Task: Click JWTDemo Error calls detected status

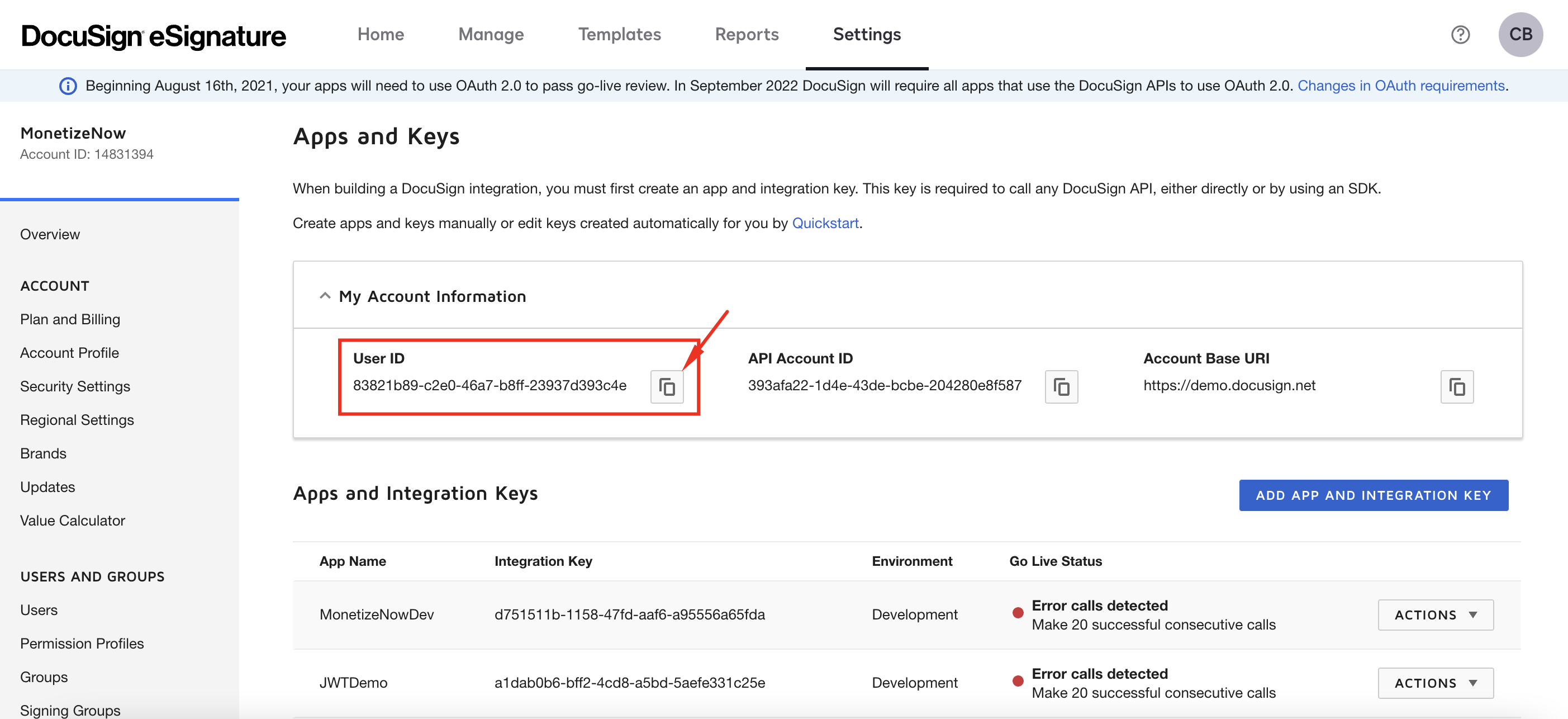Action: tap(1099, 674)
